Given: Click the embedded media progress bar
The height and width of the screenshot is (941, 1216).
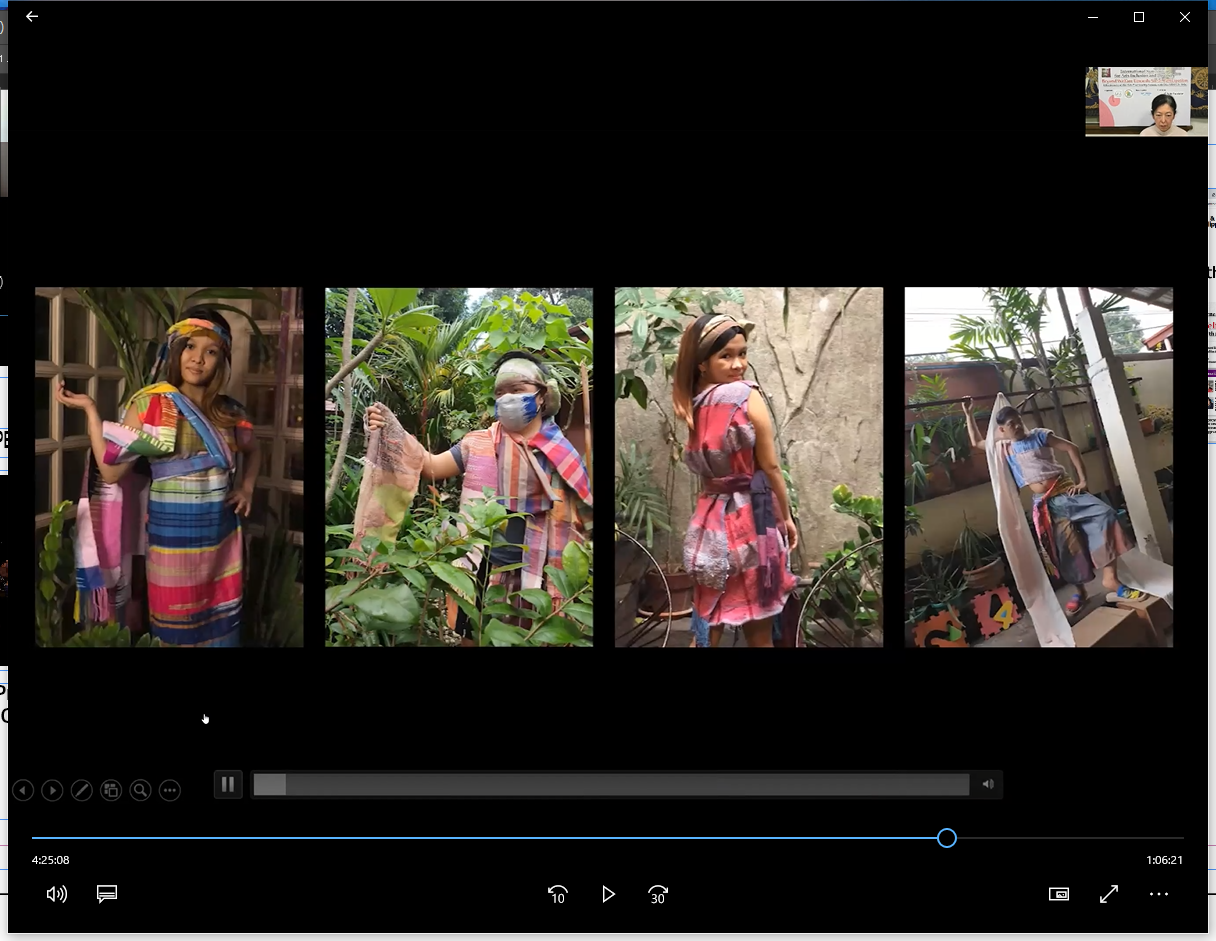Looking at the screenshot, I should click(610, 784).
